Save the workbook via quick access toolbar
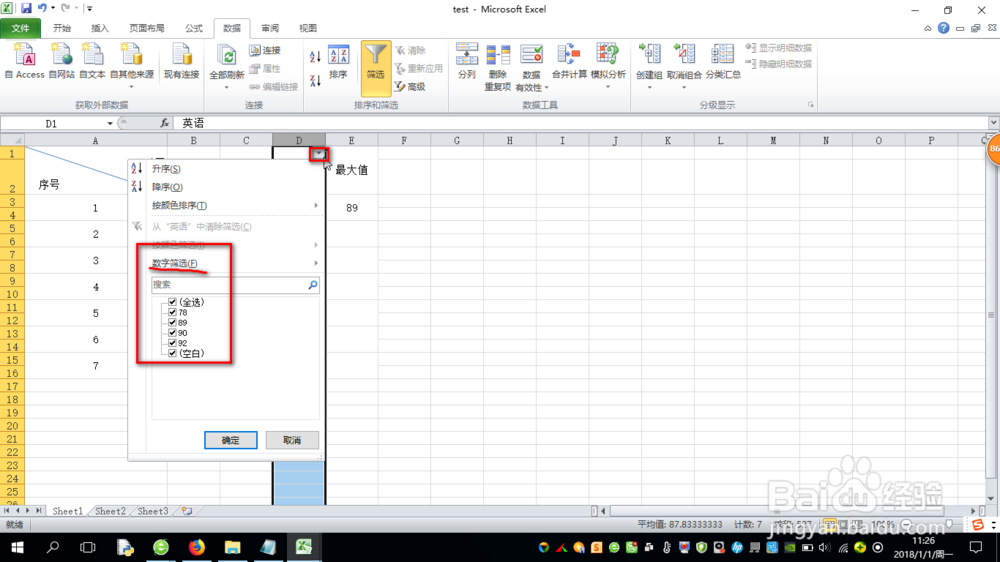This screenshot has height=562, width=1000. 26,8
